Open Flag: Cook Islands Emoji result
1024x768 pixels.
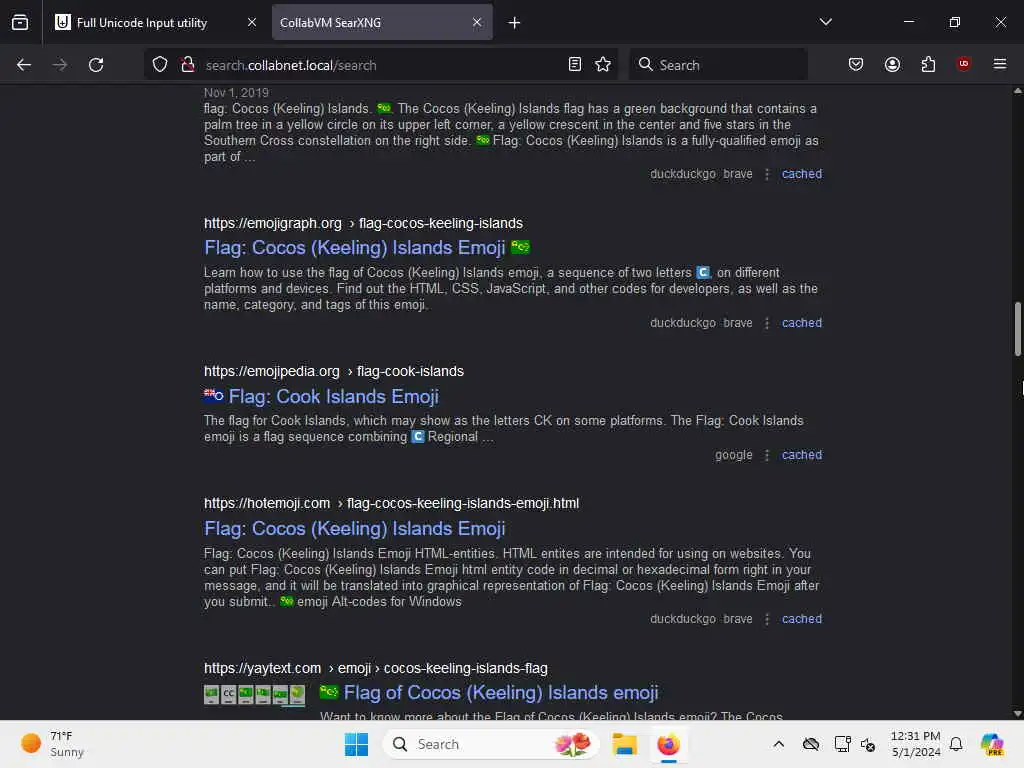tap(321, 396)
